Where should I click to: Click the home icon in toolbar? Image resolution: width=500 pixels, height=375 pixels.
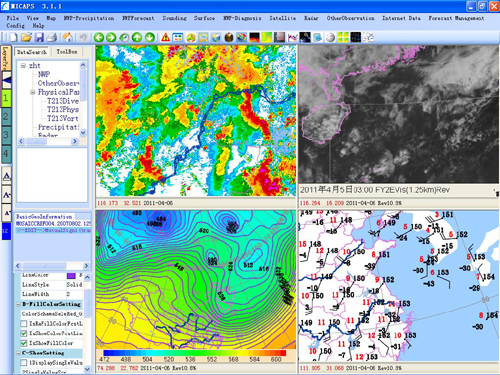tap(68, 37)
